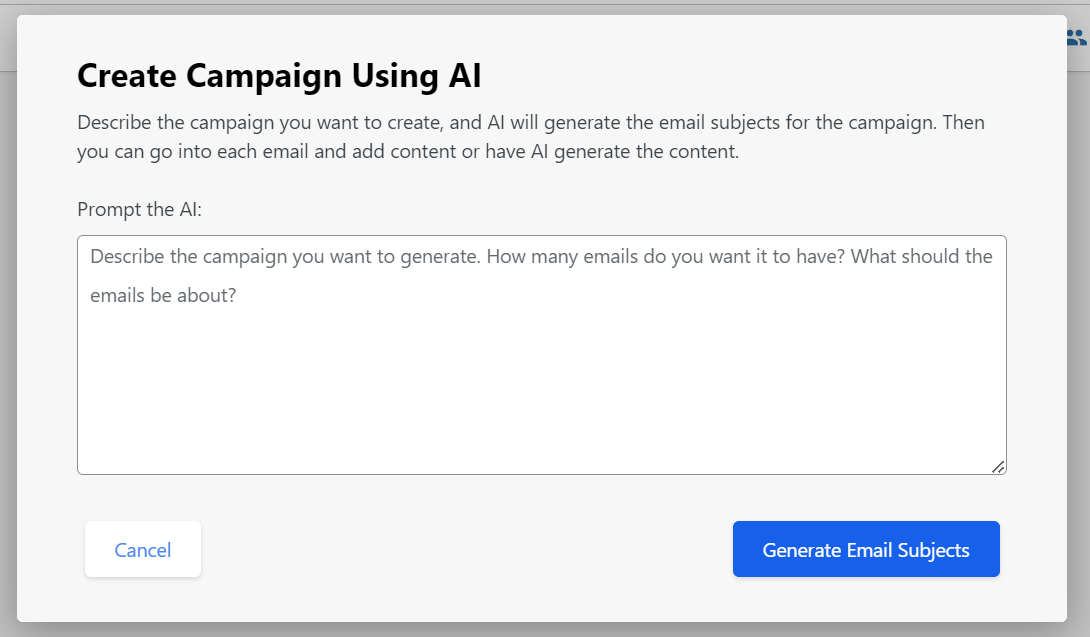Select the blue audience icon behind the dialog
Viewport: 1090px width, 637px height.
point(1073,36)
